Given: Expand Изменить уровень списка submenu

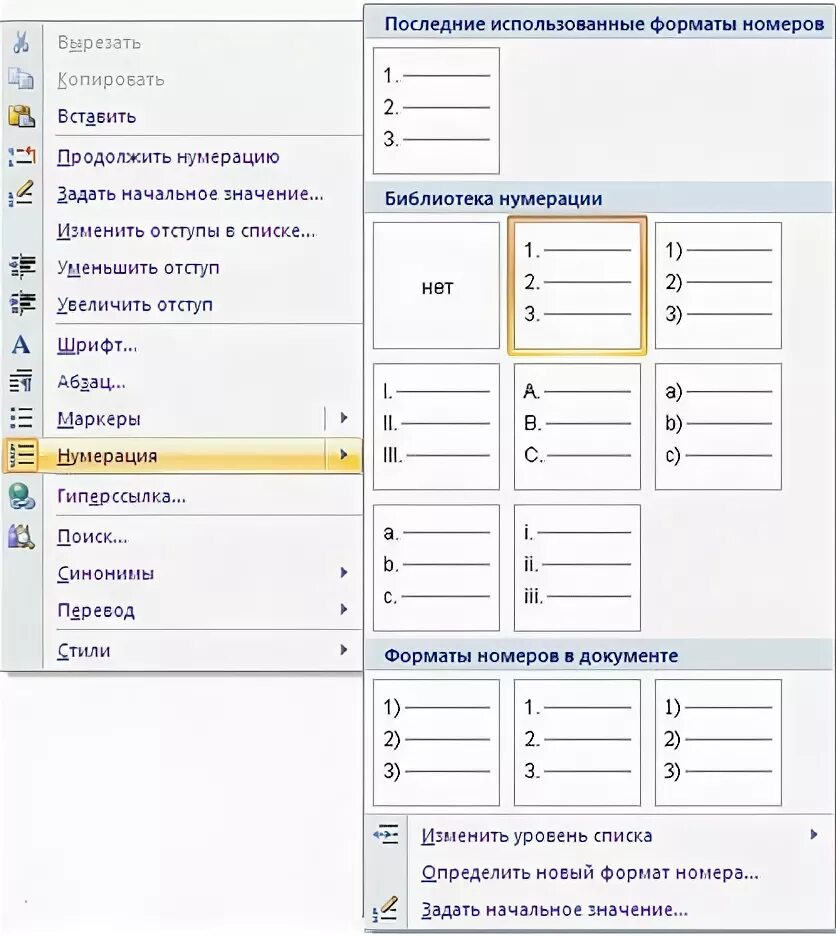Looking at the screenshot, I should (x=814, y=835).
